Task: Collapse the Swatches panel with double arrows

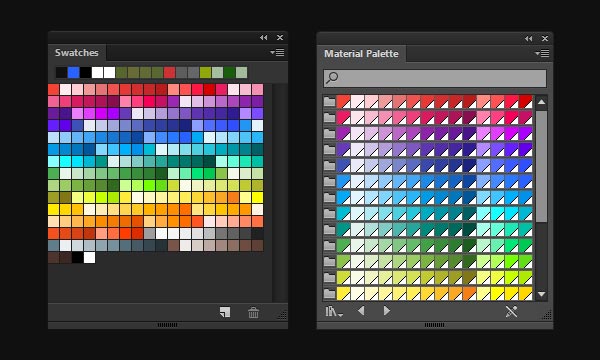Action: pos(264,37)
